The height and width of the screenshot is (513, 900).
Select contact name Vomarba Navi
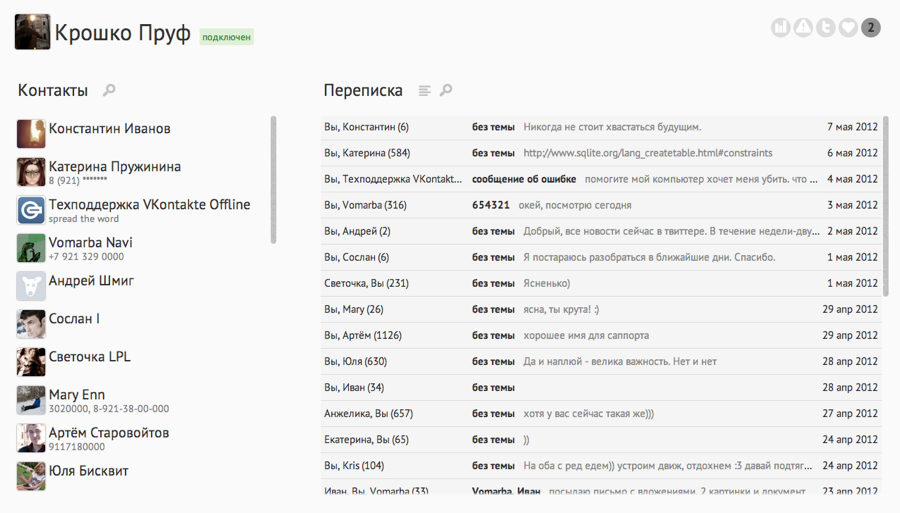(x=91, y=242)
